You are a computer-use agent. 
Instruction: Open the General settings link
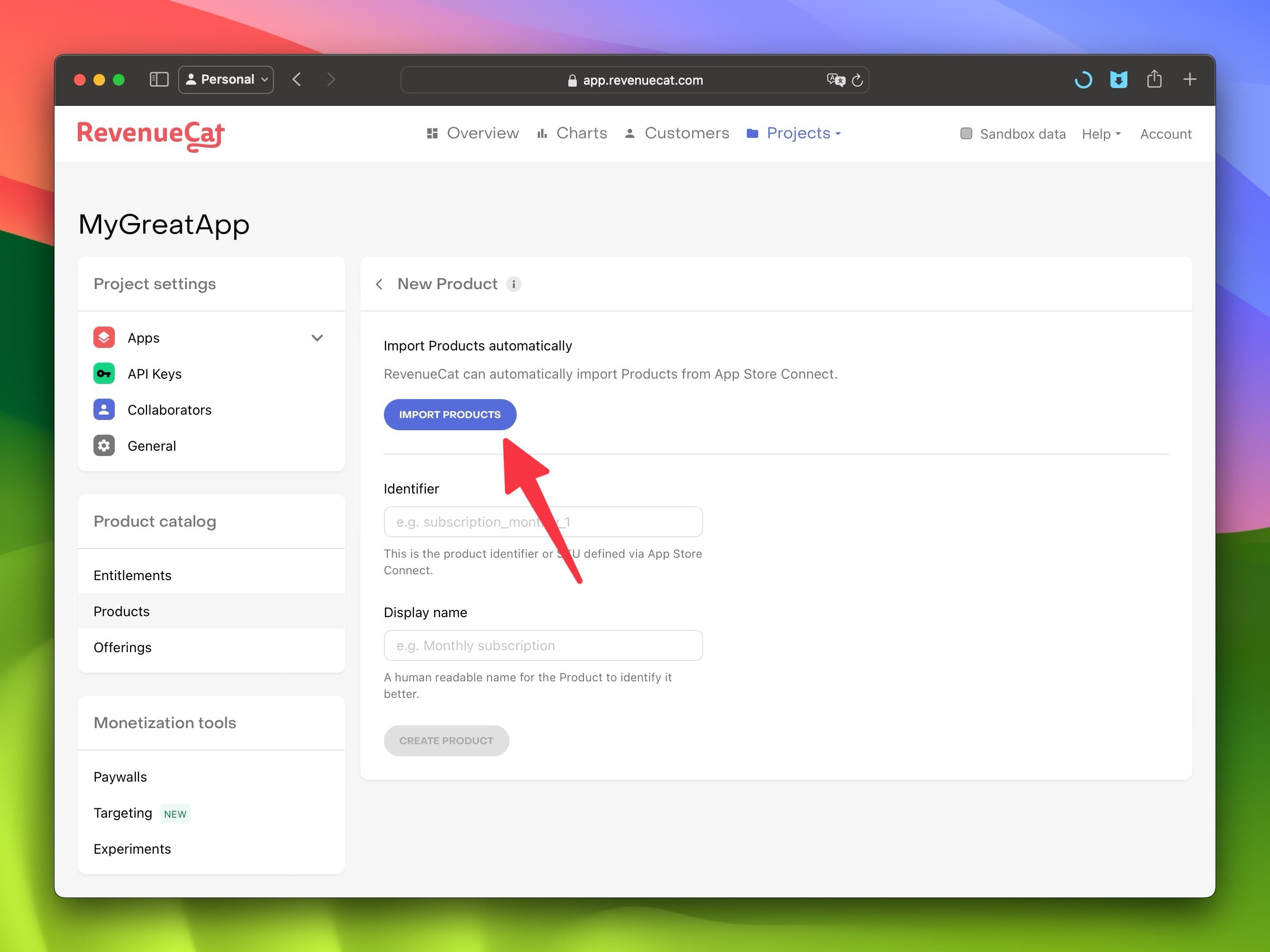(x=152, y=446)
